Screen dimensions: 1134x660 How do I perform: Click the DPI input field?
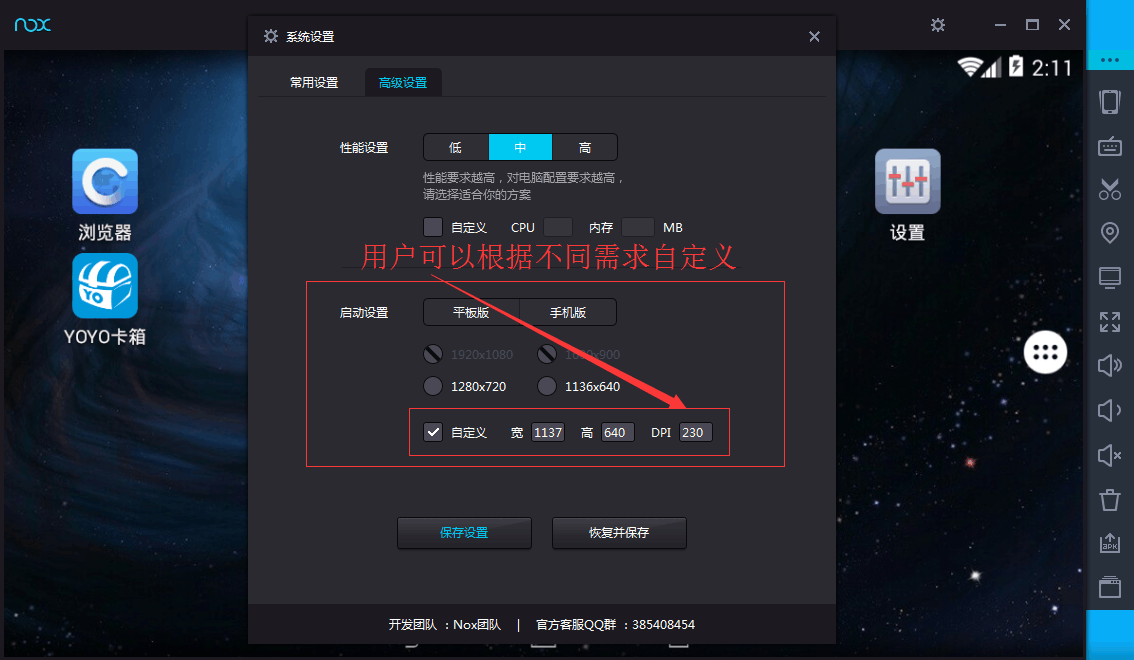tap(696, 432)
